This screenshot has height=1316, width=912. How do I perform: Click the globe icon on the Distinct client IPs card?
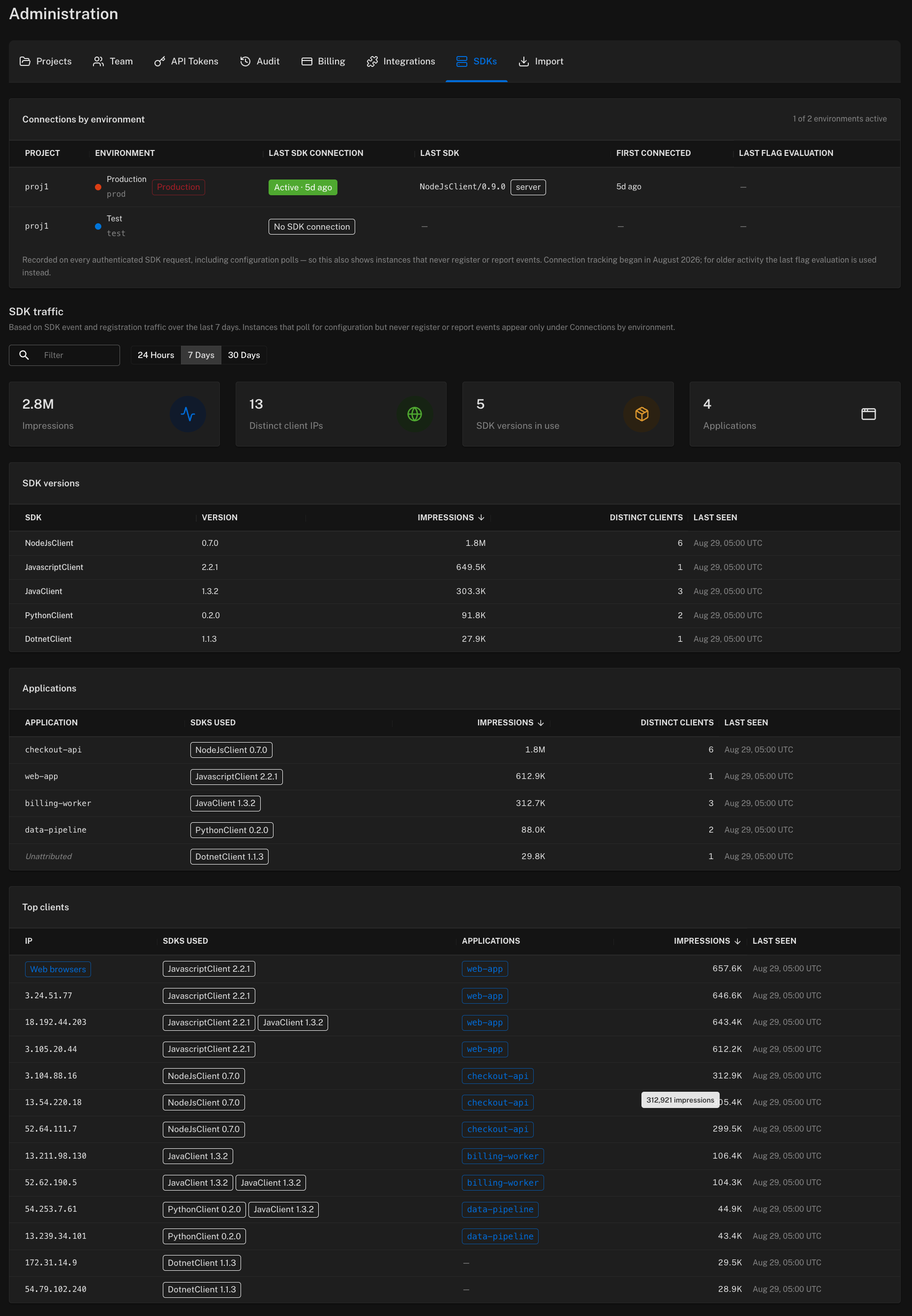point(414,414)
